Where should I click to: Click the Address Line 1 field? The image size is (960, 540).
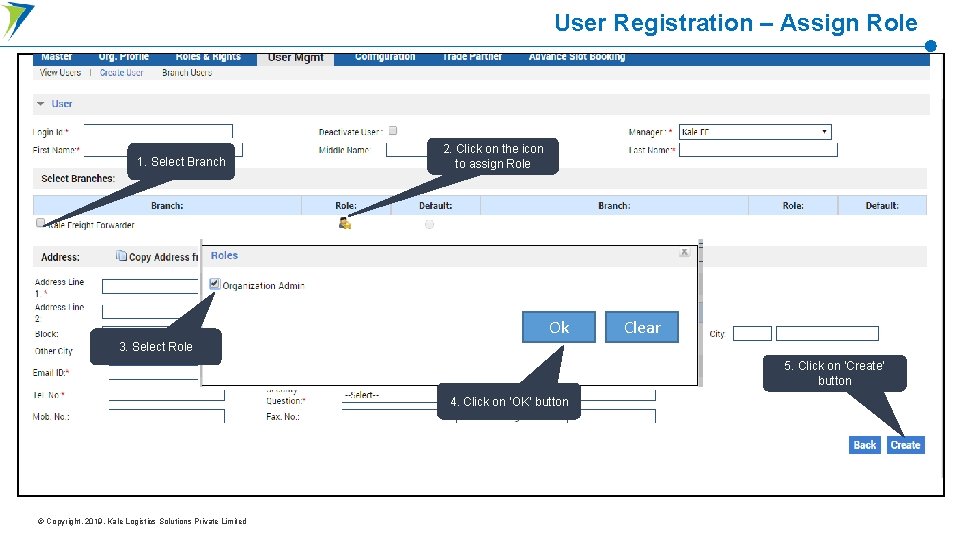[x=151, y=287]
